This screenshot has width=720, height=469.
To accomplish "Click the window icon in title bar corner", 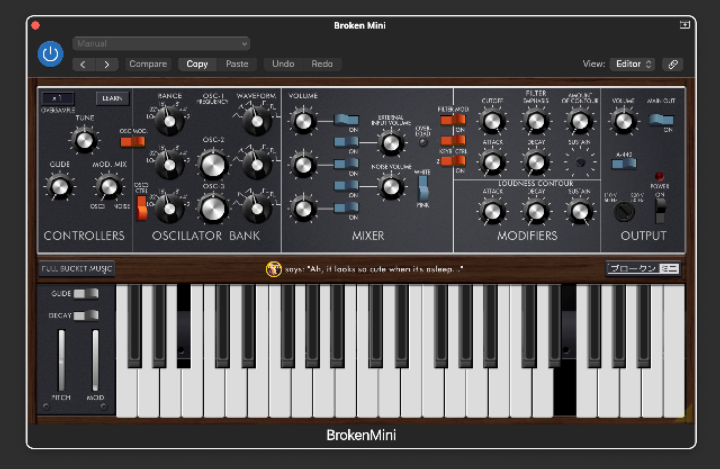I will (685, 25).
